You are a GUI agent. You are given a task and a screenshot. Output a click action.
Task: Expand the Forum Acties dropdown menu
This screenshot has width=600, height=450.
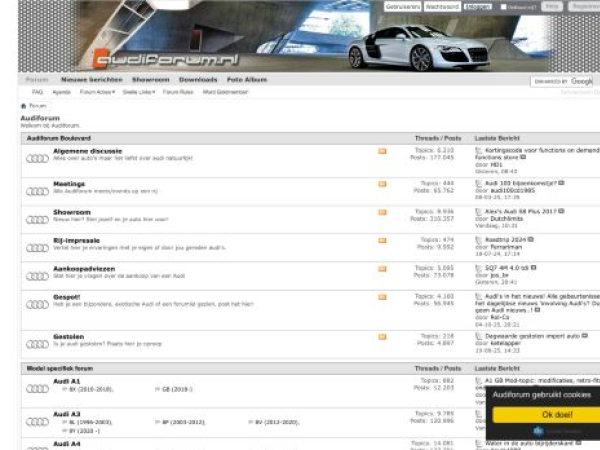97,92
